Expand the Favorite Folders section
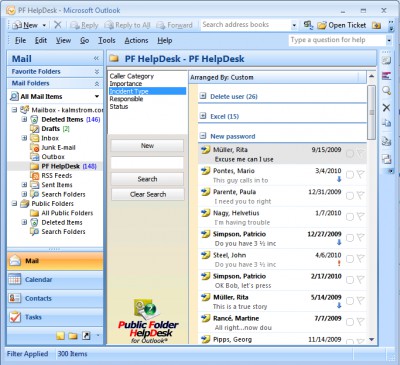The image size is (400, 365). 97,72
